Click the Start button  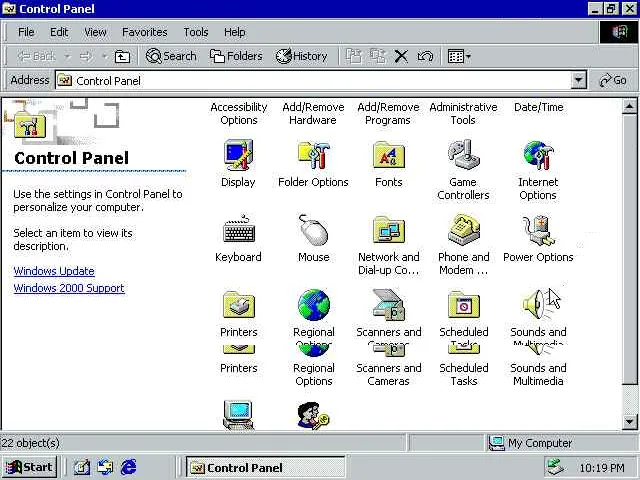[x=29, y=467]
